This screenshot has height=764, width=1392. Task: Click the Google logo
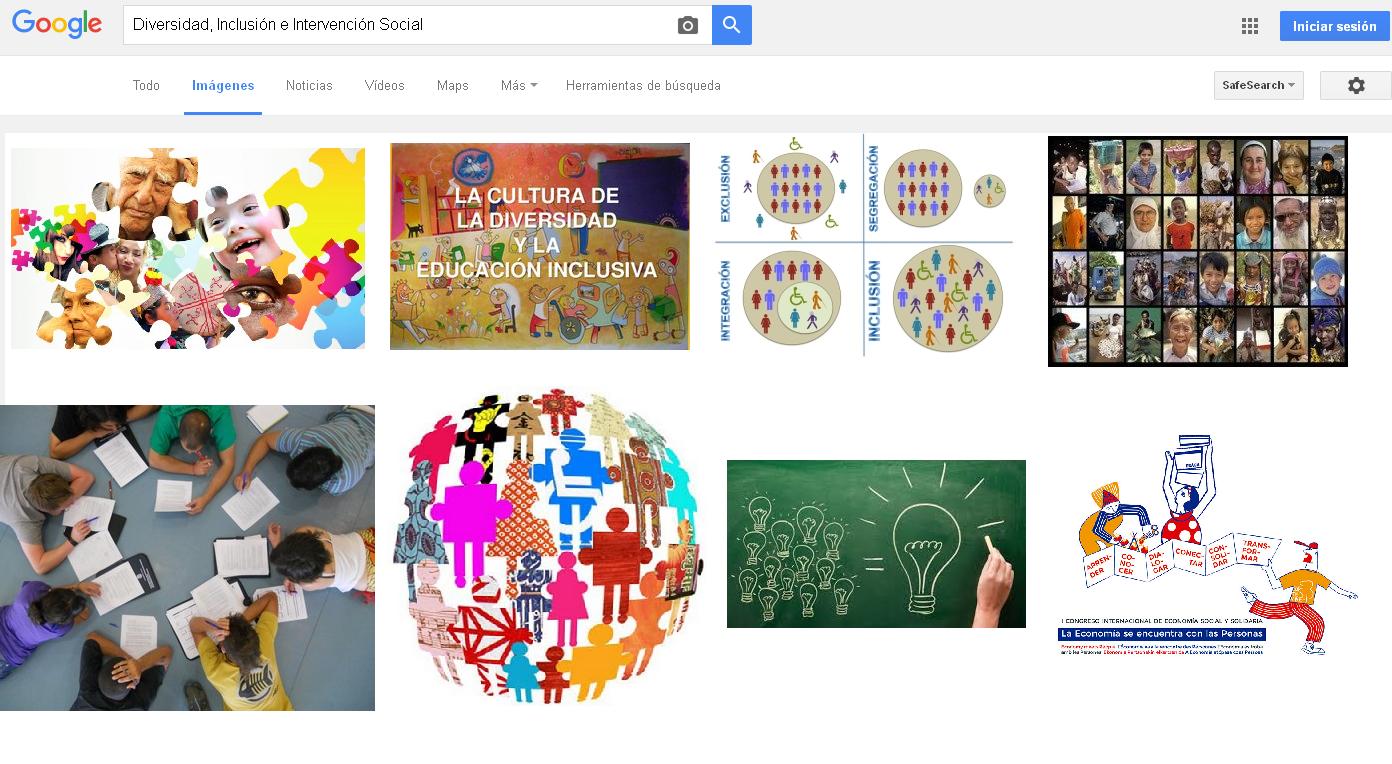pyautogui.click(x=57, y=25)
